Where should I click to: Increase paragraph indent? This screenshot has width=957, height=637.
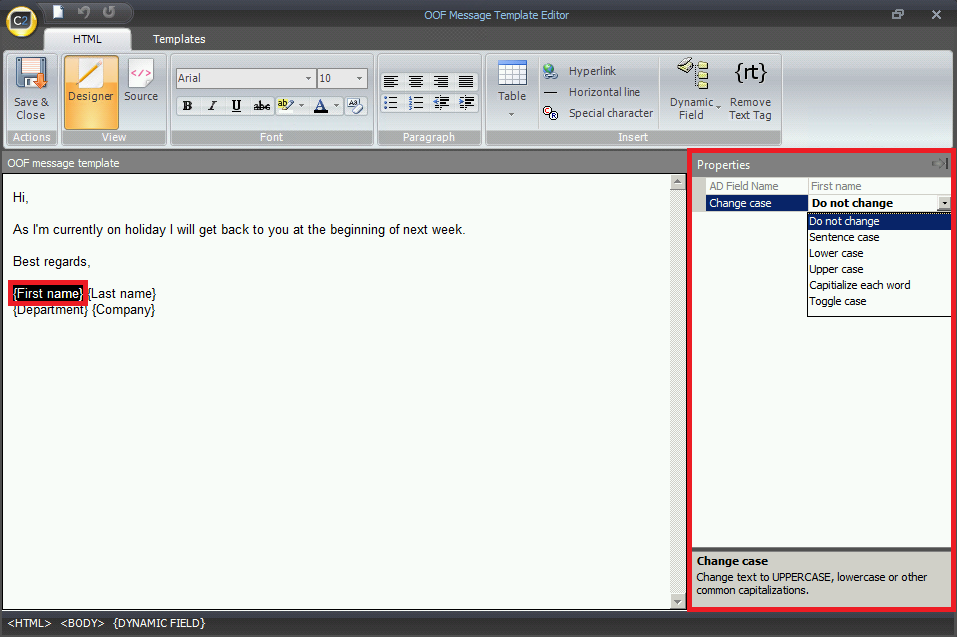click(x=466, y=103)
